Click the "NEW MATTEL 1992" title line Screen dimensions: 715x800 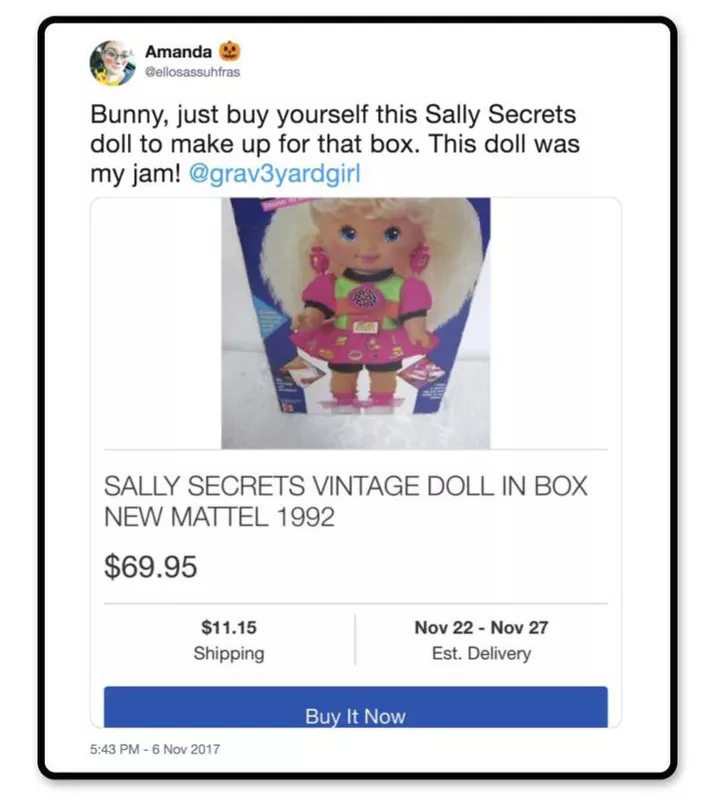tap(219, 519)
